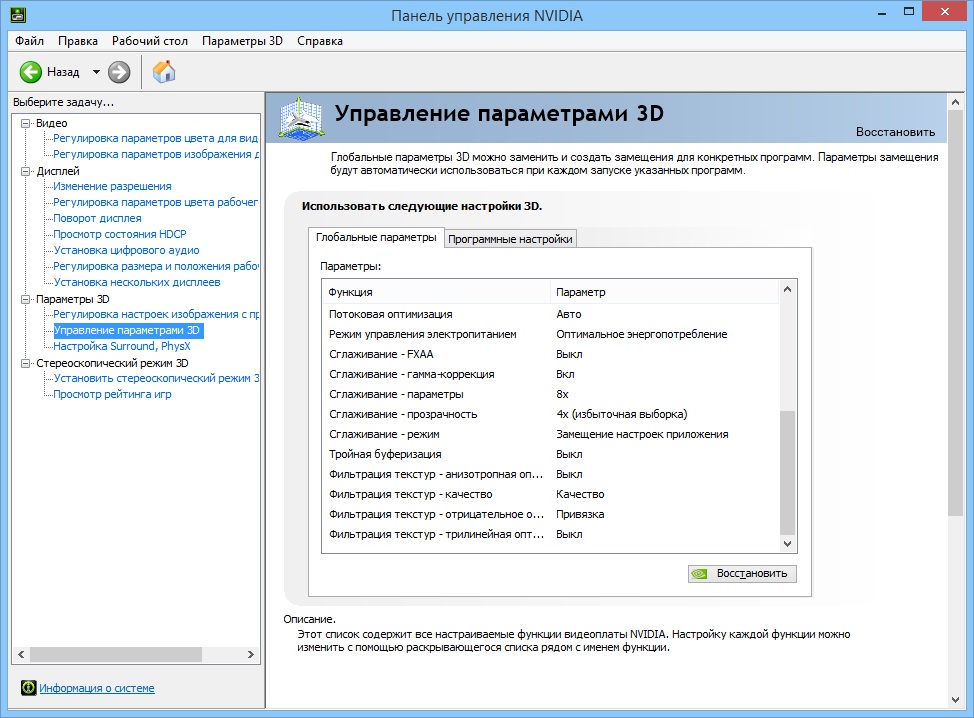Select Режим управления электропитанием row
Image resolution: width=974 pixels, height=718 pixels.
click(550, 334)
